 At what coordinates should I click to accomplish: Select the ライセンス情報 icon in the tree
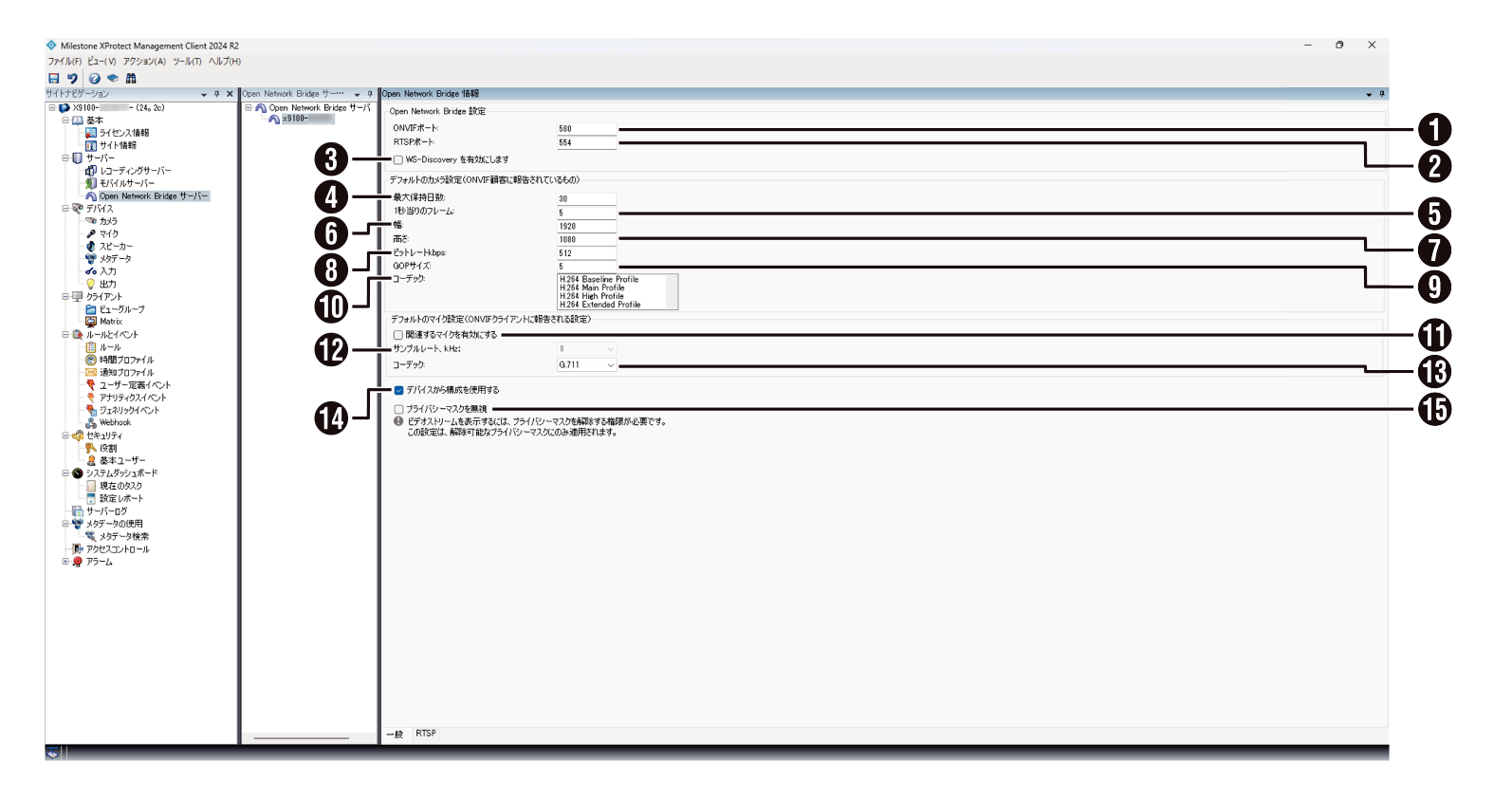91,133
